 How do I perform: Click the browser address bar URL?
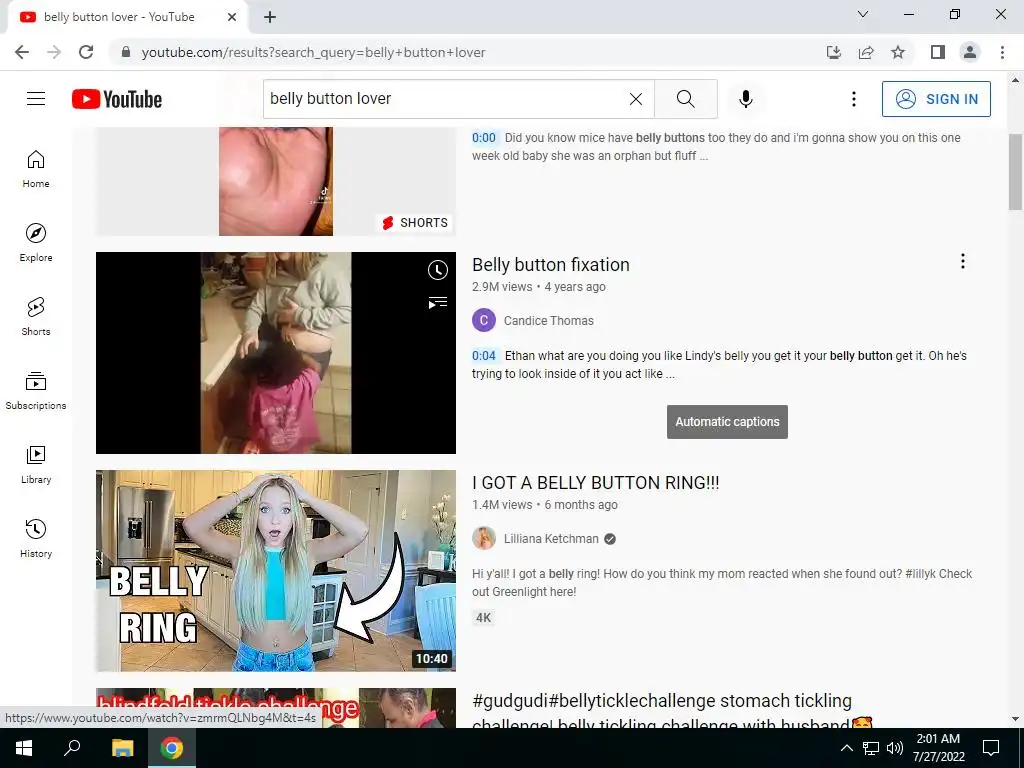tap(313, 52)
